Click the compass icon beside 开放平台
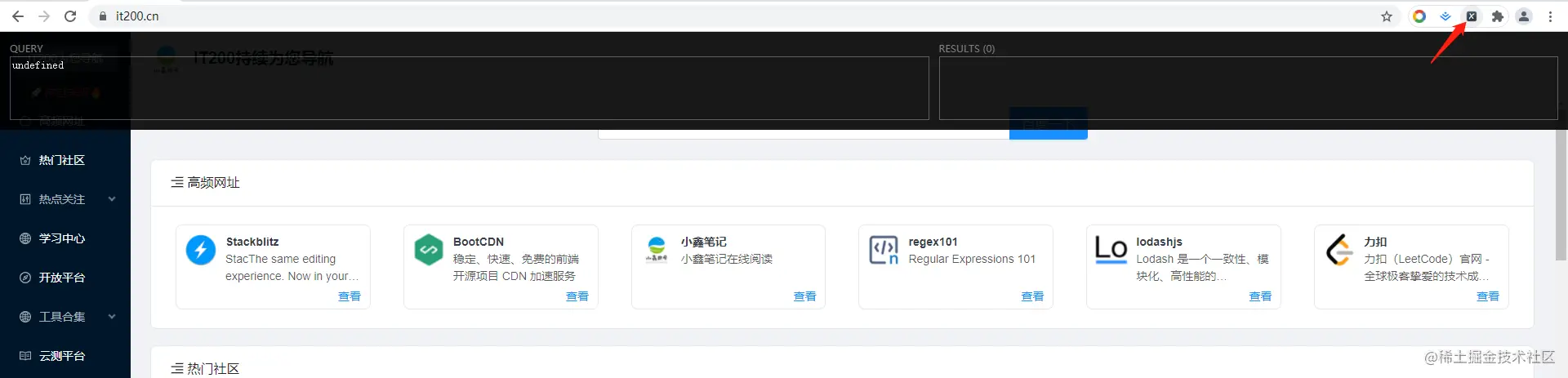 coord(25,278)
